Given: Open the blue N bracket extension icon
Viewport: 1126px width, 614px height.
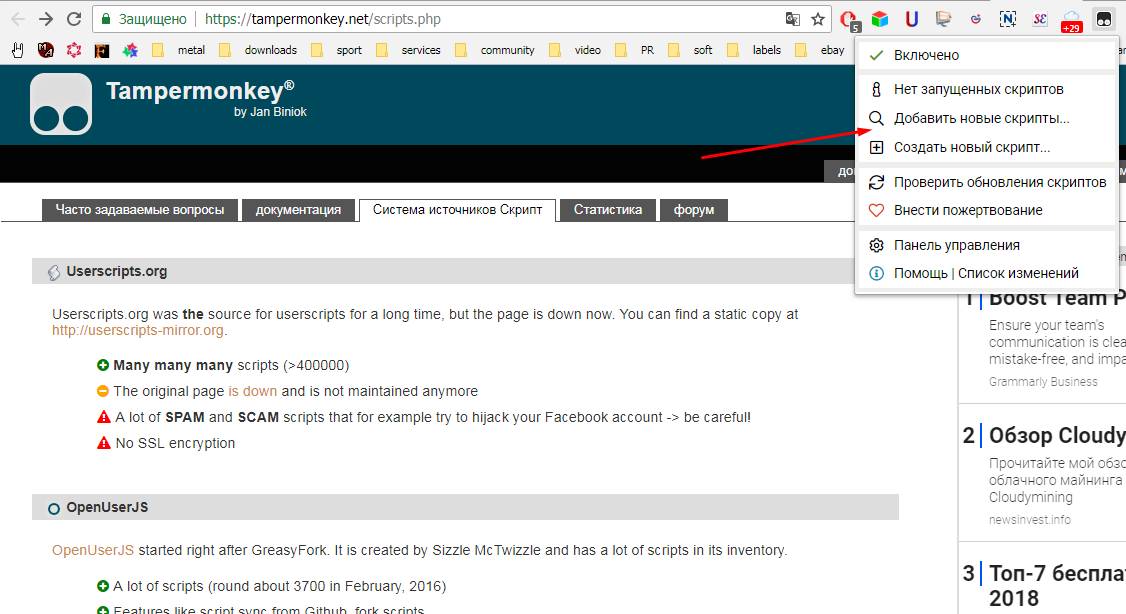Looking at the screenshot, I should click(x=1008, y=19).
